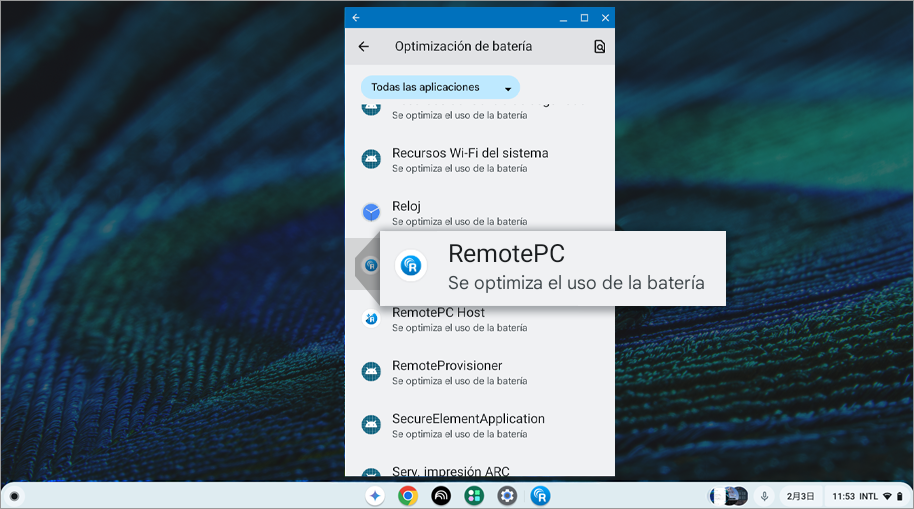Viewport: 914px width, 509px height.
Task: Click the RemotePC title in the enlarged callout
Action: [506, 254]
